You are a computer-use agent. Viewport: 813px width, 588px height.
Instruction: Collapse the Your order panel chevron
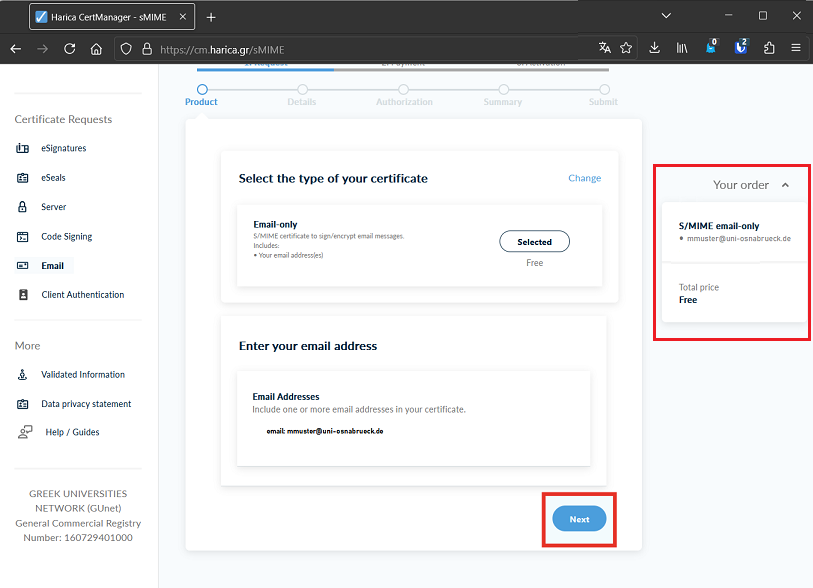(785, 185)
